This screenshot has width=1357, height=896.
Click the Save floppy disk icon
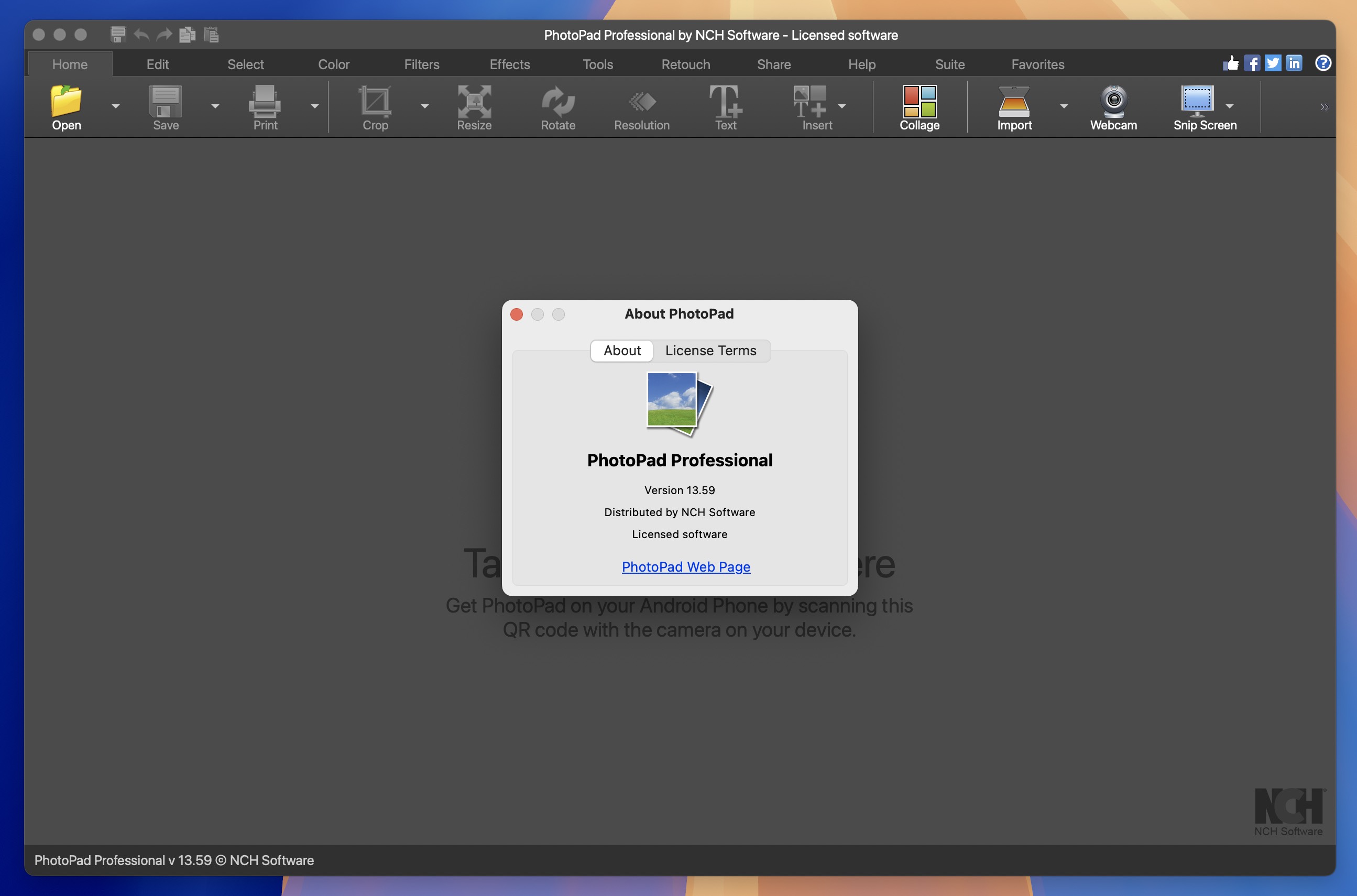166,101
